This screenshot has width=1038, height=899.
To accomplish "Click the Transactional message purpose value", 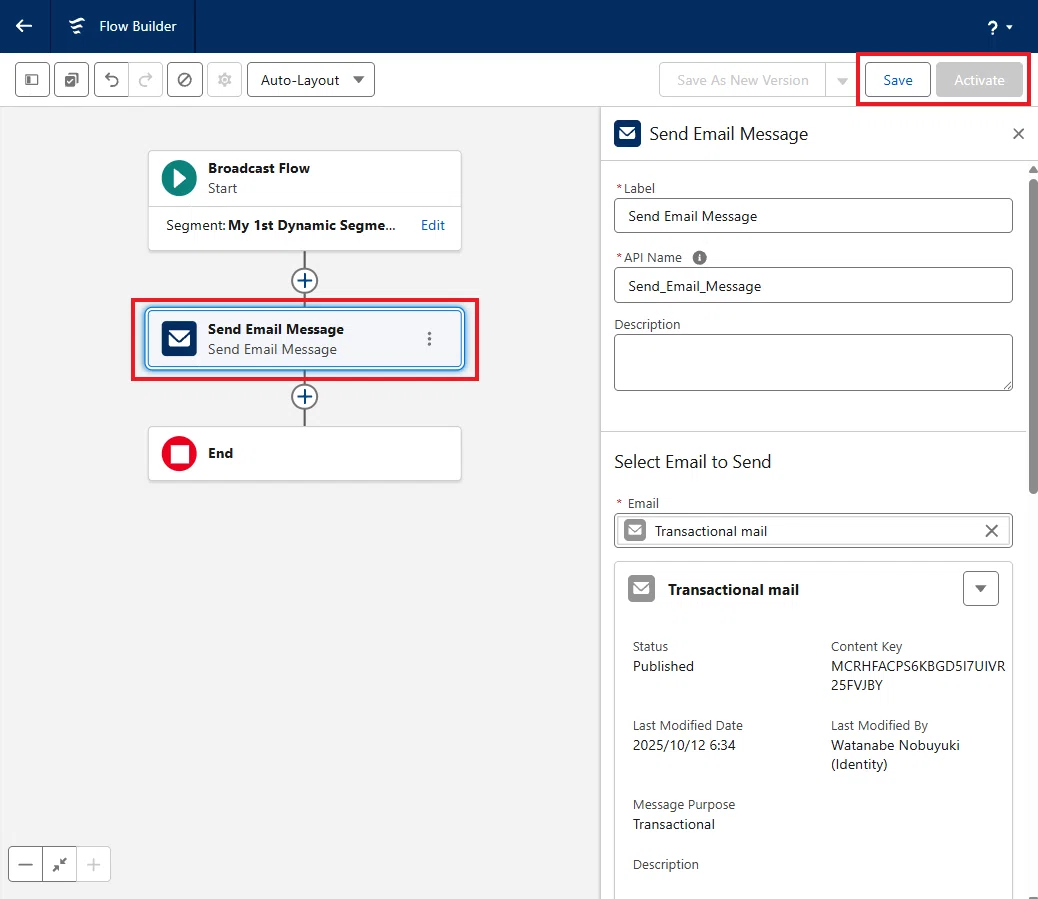I will [673, 824].
